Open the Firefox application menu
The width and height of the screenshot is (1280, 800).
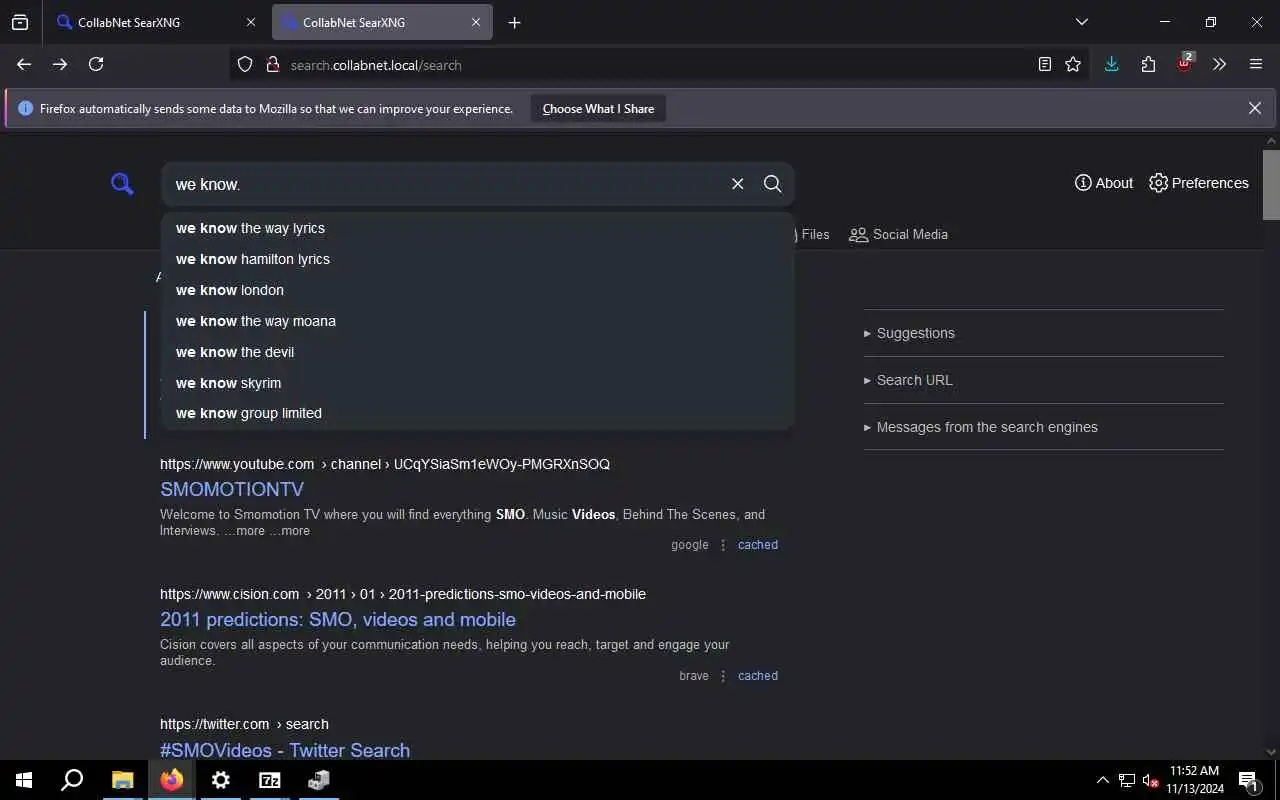1256,64
